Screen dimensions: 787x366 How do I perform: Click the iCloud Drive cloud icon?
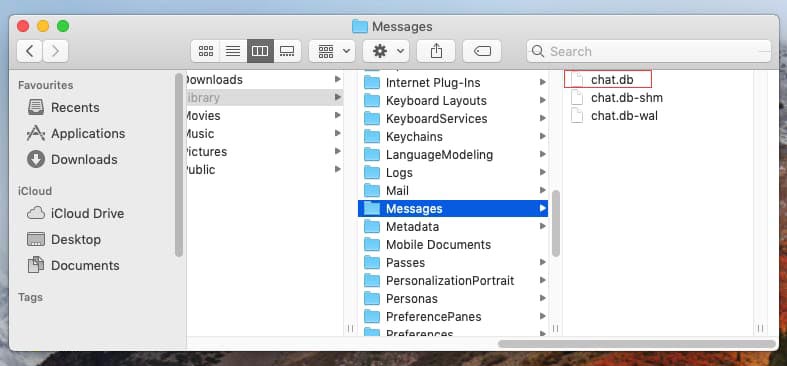[x=36, y=213]
